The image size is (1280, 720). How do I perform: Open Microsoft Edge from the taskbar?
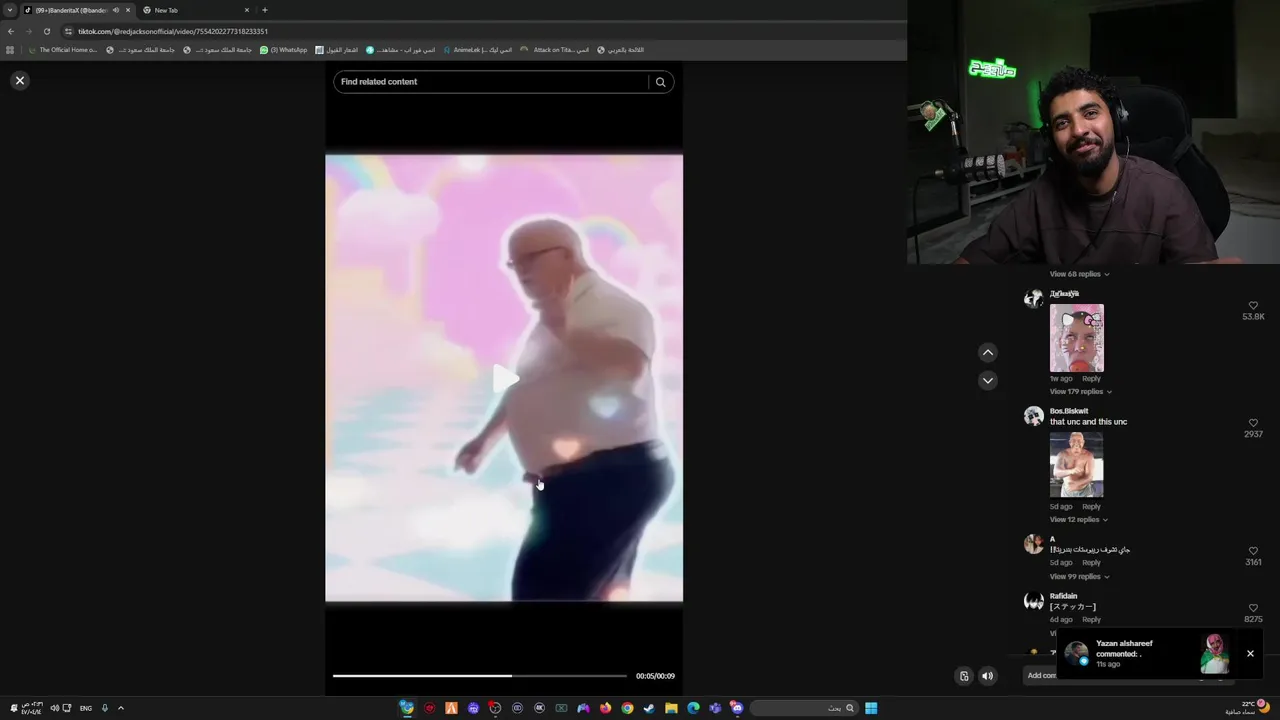(693, 708)
